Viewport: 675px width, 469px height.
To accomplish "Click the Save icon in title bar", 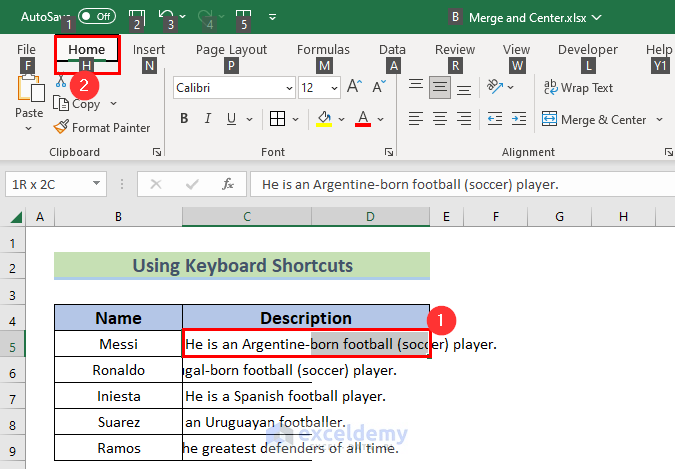I will click(x=137, y=16).
